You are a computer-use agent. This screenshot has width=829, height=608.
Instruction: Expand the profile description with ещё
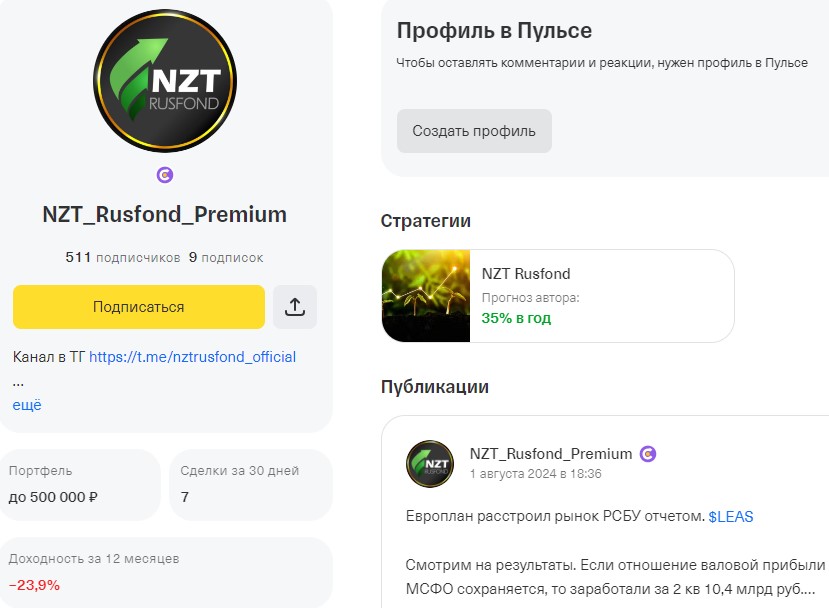tap(27, 405)
